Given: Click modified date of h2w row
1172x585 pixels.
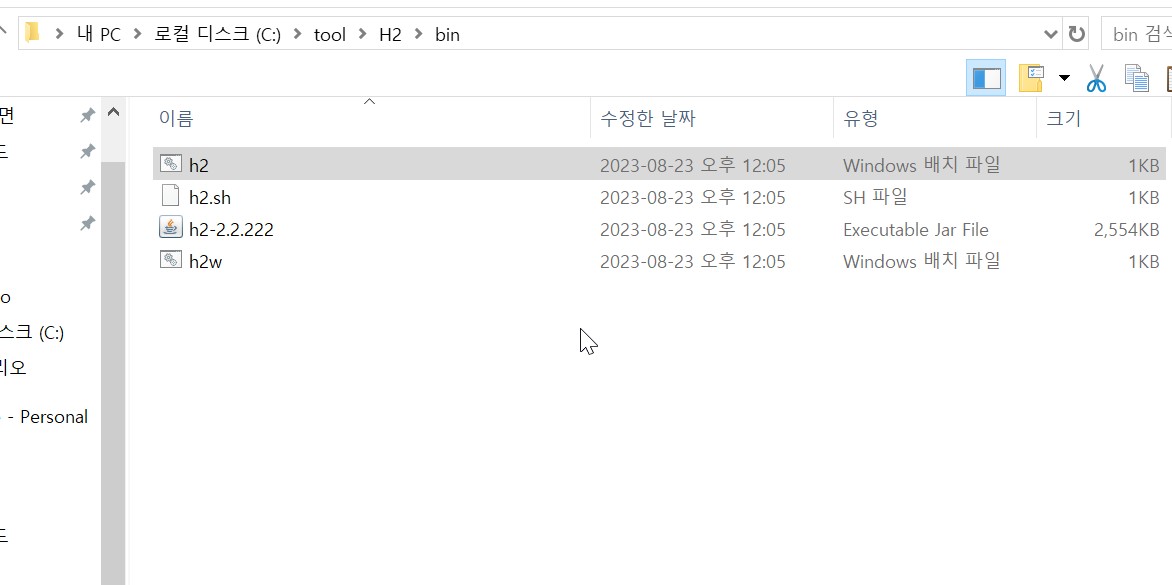Looking at the screenshot, I should [692, 261].
